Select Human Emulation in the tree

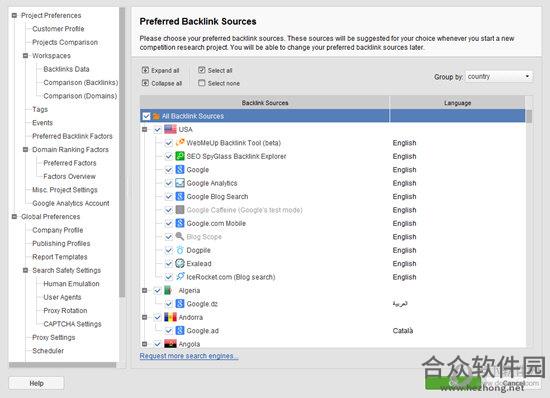coord(71,284)
